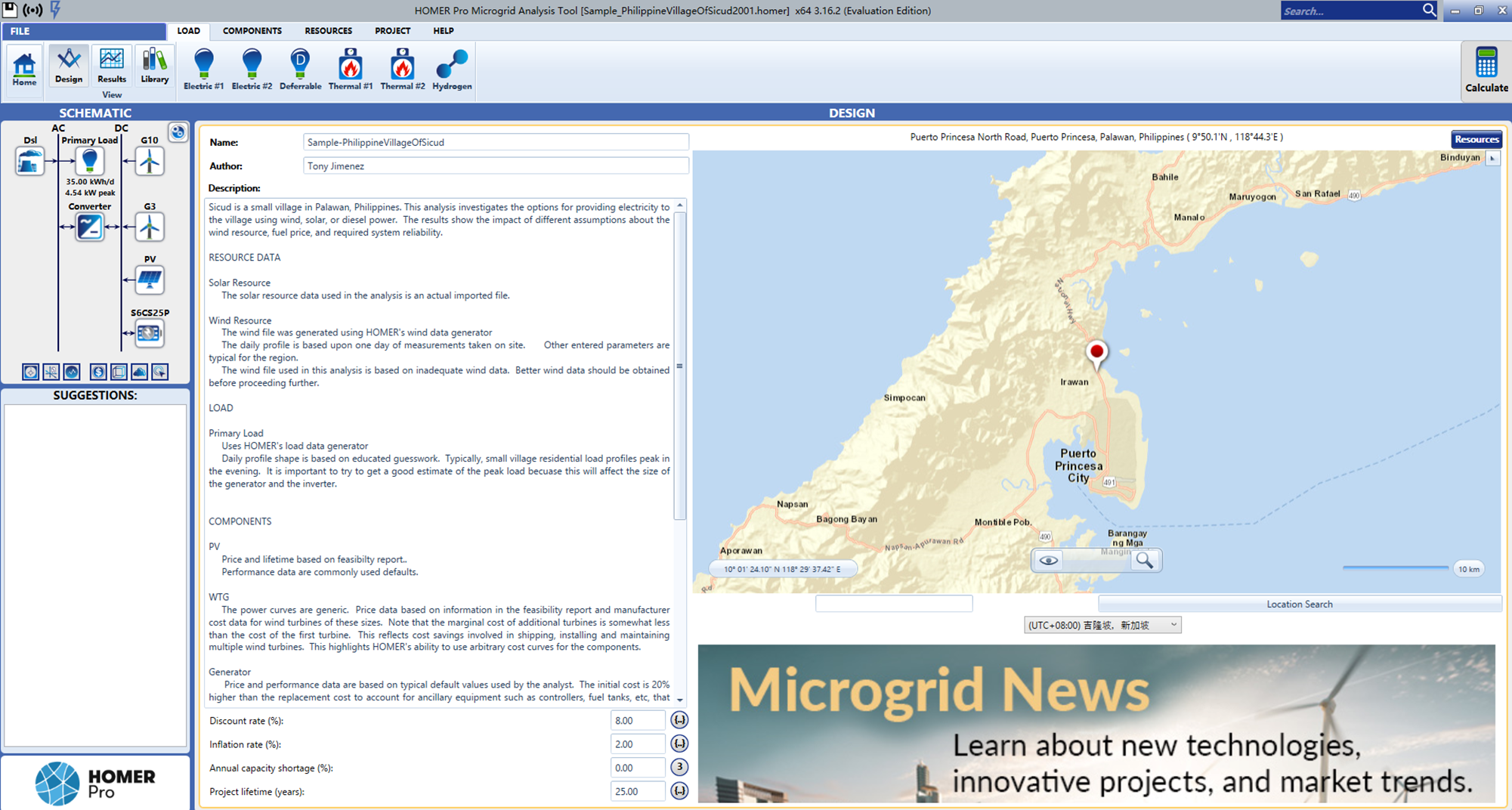1512x810 pixels.
Task: Select the Converter component in schematic
Action: tap(90, 227)
